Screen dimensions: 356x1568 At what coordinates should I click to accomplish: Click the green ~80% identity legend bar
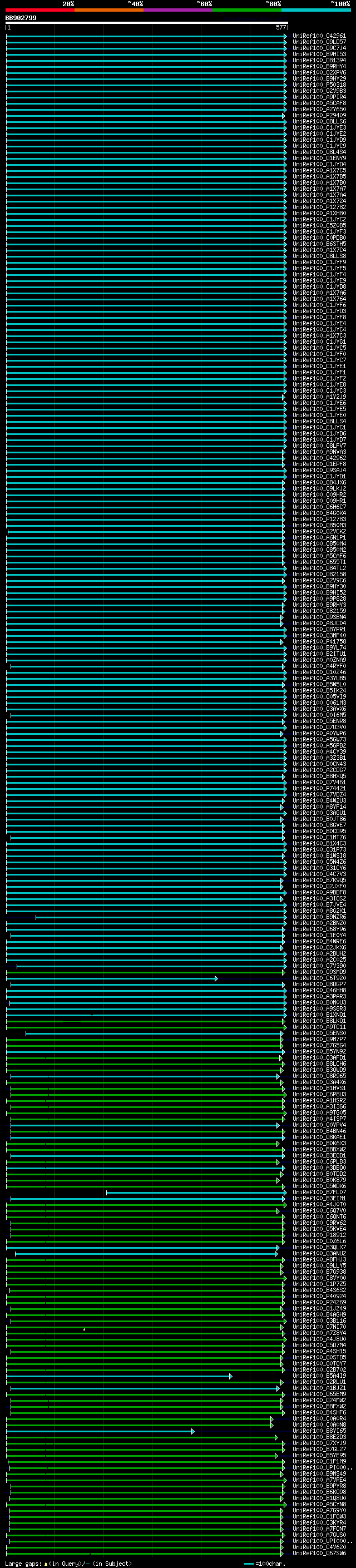pos(247,10)
